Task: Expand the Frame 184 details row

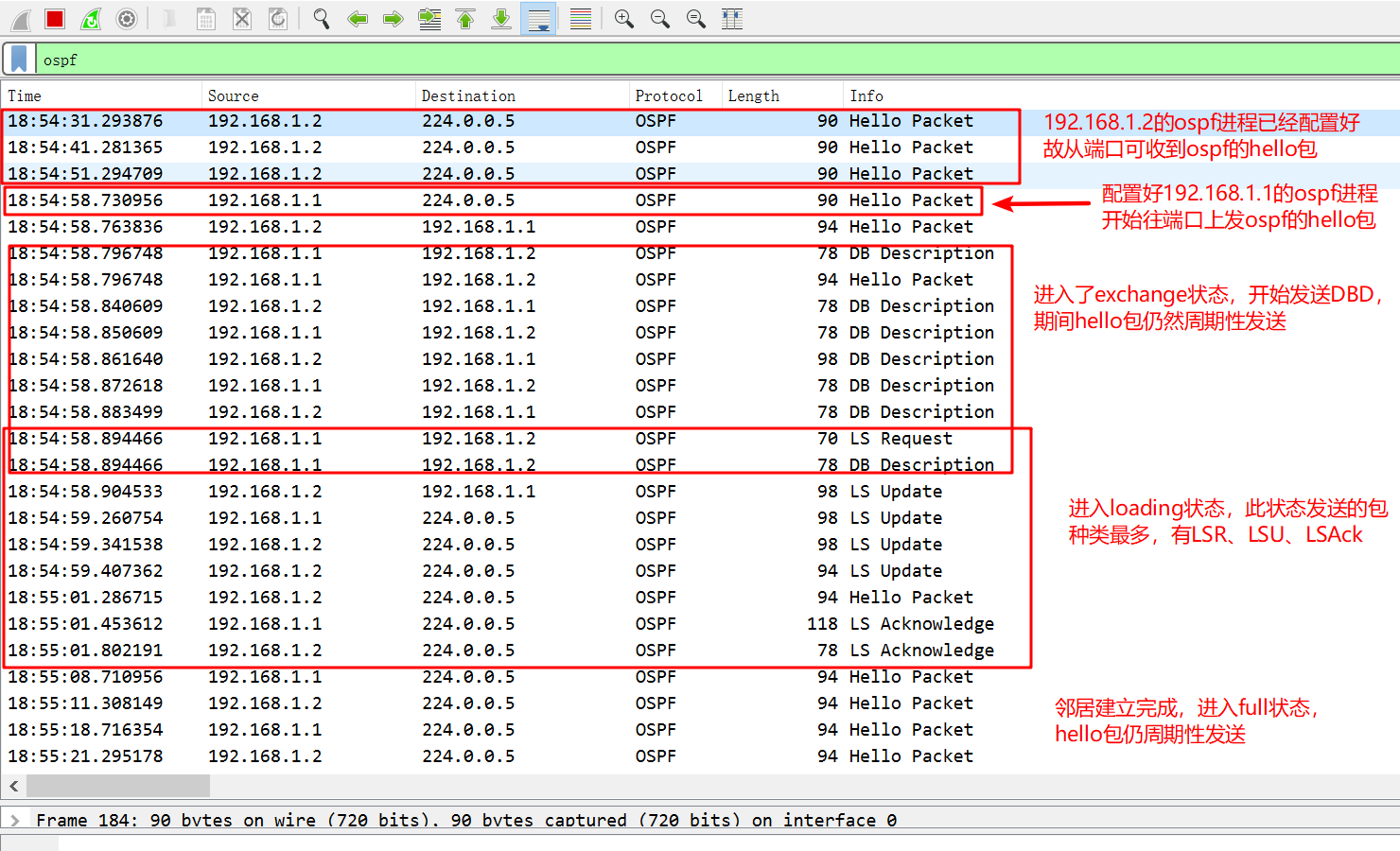Action: click(14, 820)
